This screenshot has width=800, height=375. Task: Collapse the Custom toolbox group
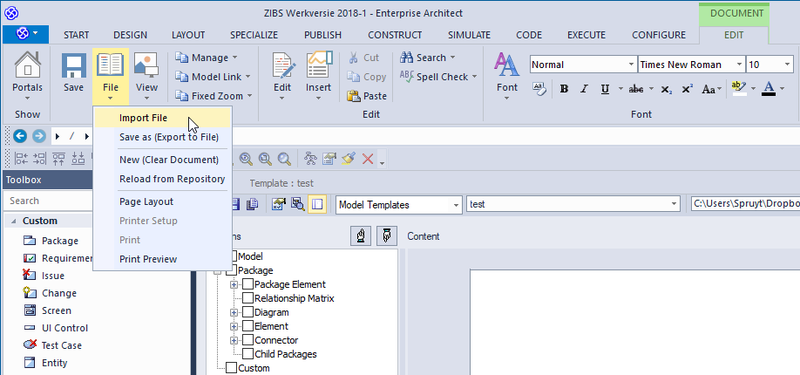pos(13,221)
